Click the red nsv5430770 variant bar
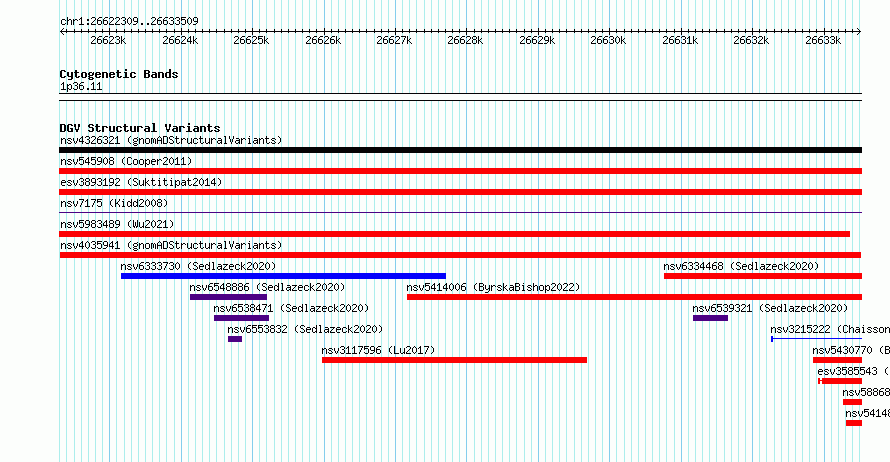Screen dimensions: 890x462 (837, 360)
